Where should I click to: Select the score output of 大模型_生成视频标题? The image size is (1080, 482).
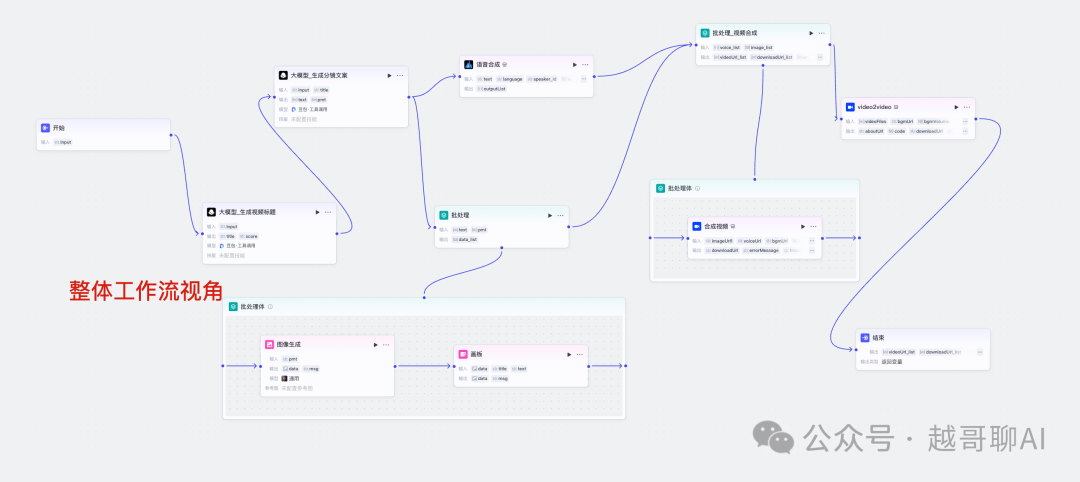[249, 236]
